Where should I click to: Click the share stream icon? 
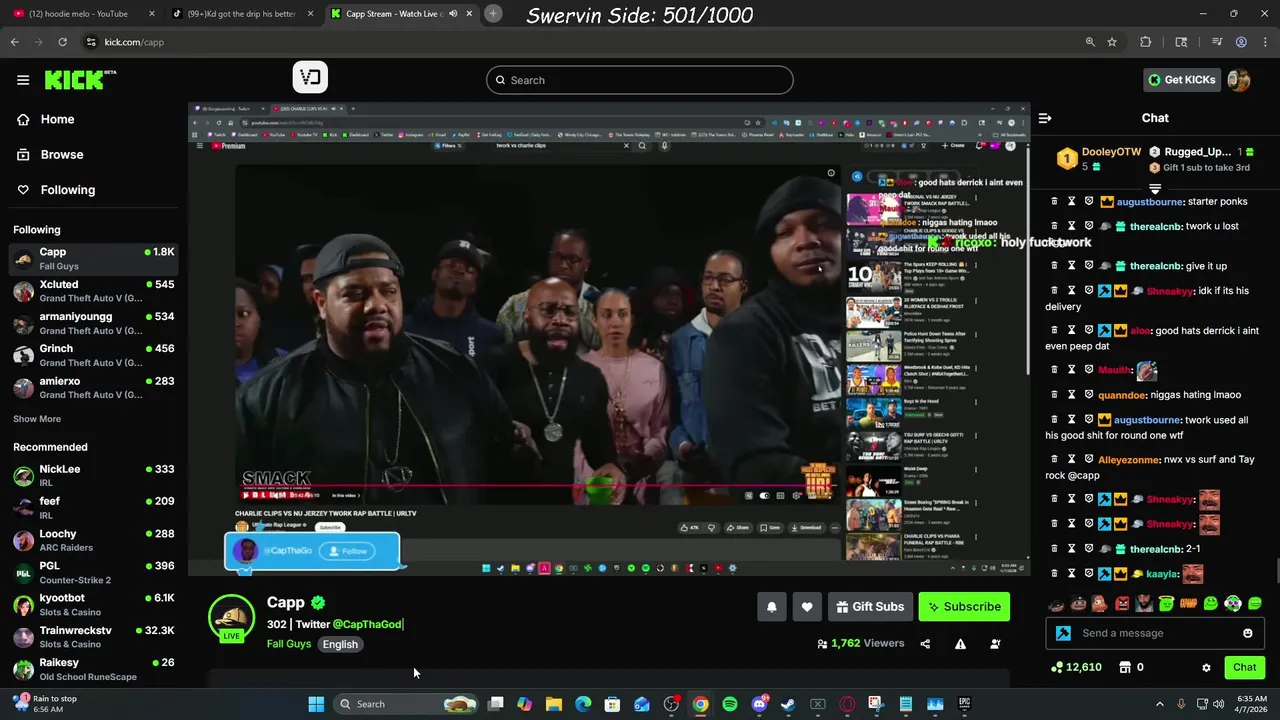[925, 644]
